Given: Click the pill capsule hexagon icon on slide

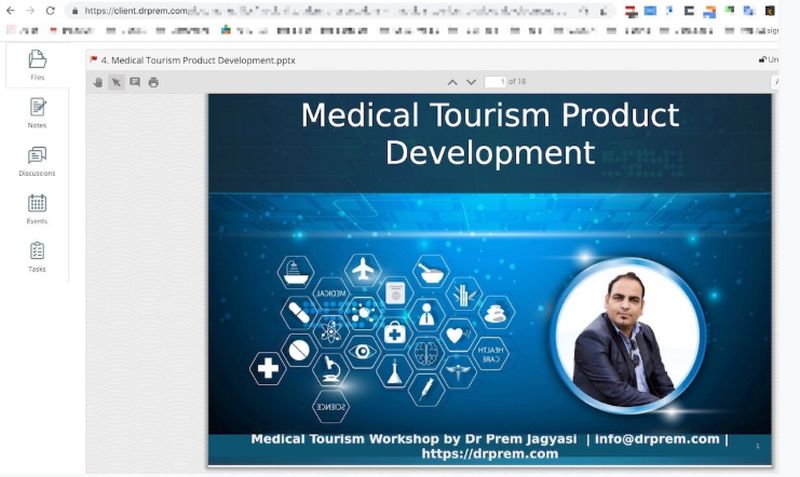Looking at the screenshot, I should [299, 313].
